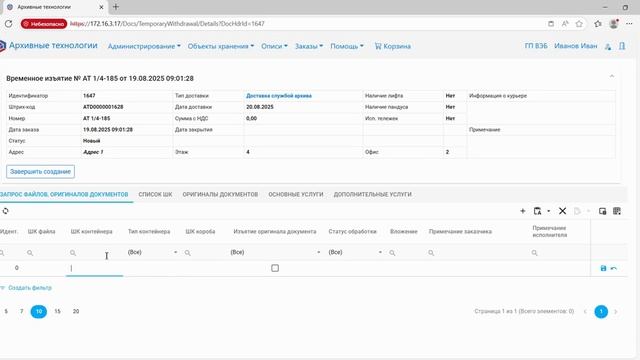This screenshot has height=360, width=640.
Task: Click the Завершить создание button
Action: coord(40,171)
